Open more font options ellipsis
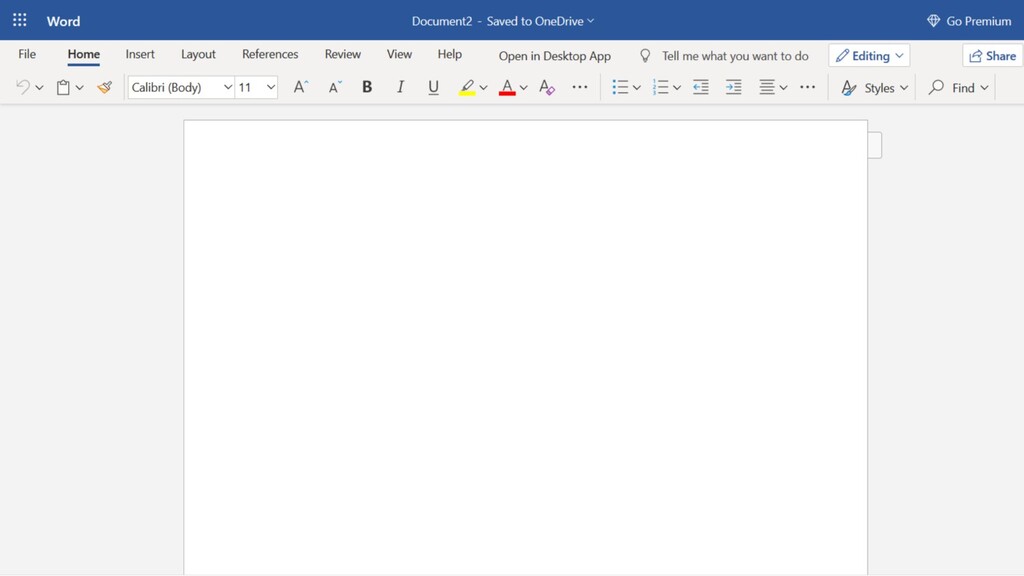1024x576 pixels. click(x=580, y=87)
